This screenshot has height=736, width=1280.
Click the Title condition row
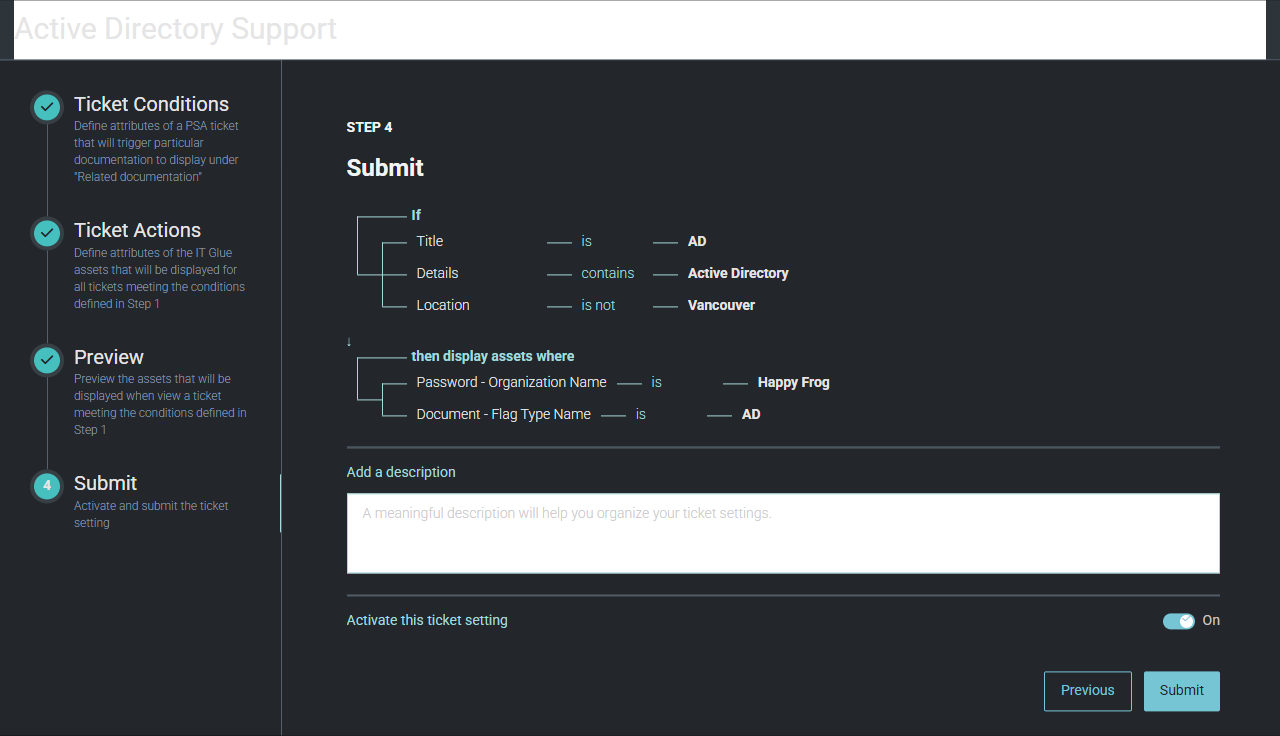coord(429,241)
